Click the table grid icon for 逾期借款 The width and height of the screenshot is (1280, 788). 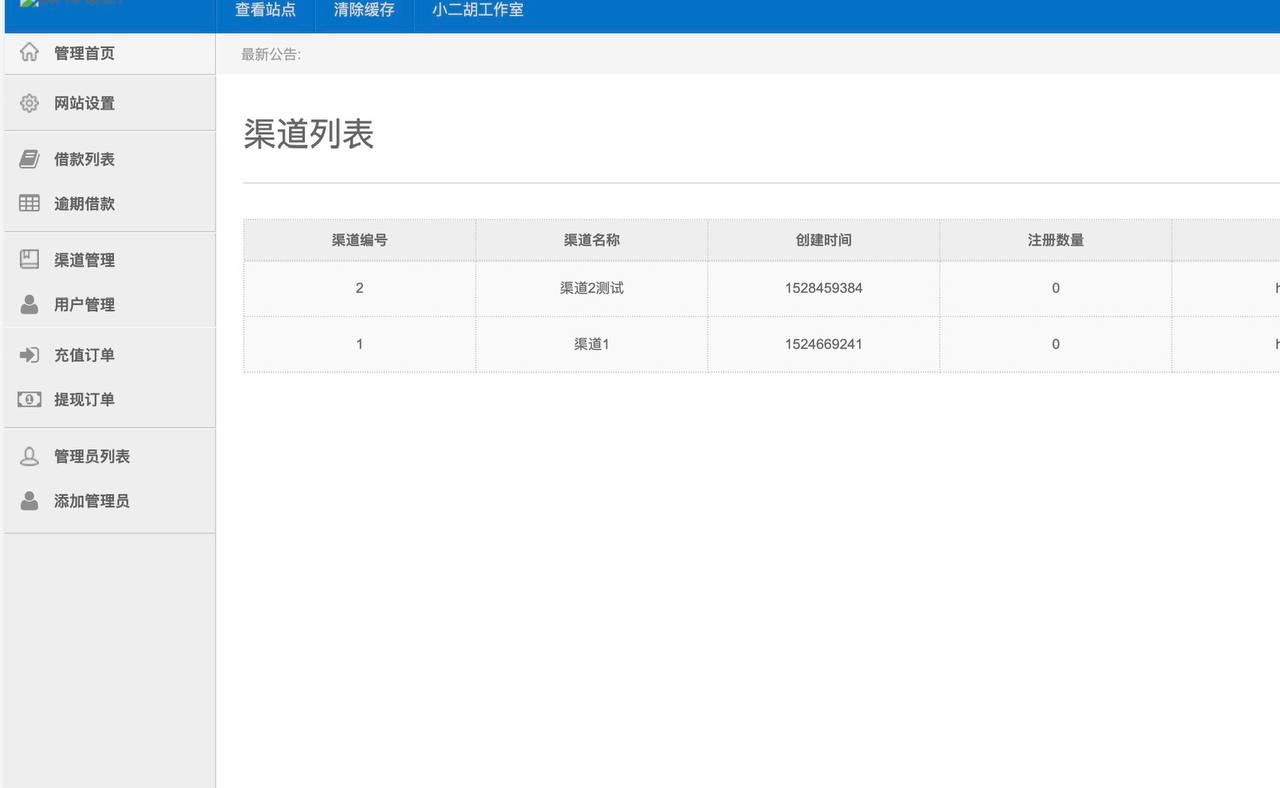[30, 203]
